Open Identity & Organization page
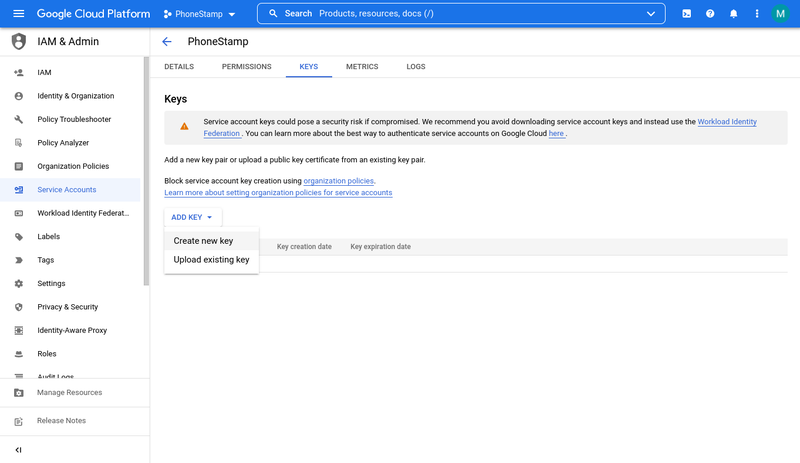 click(70, 96)
